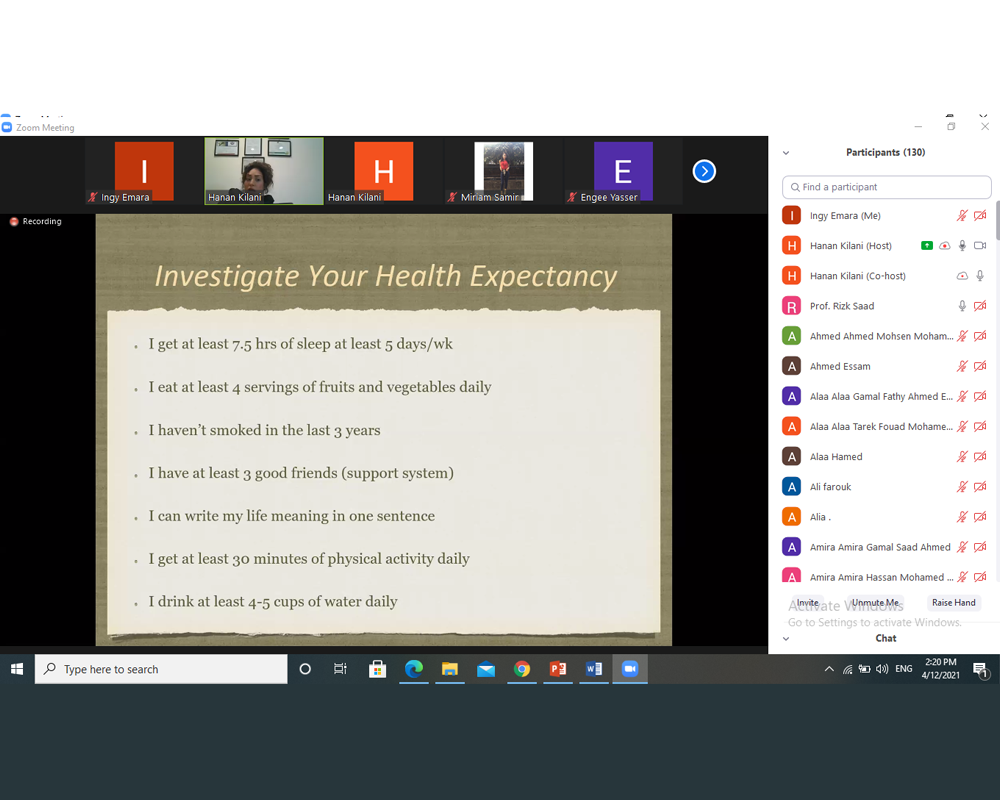The height and width of the screenshot is (800, 1000).
Task: Click the camera-off icon for Ingy Emara (Me)
Action: (x=980, y=216)
